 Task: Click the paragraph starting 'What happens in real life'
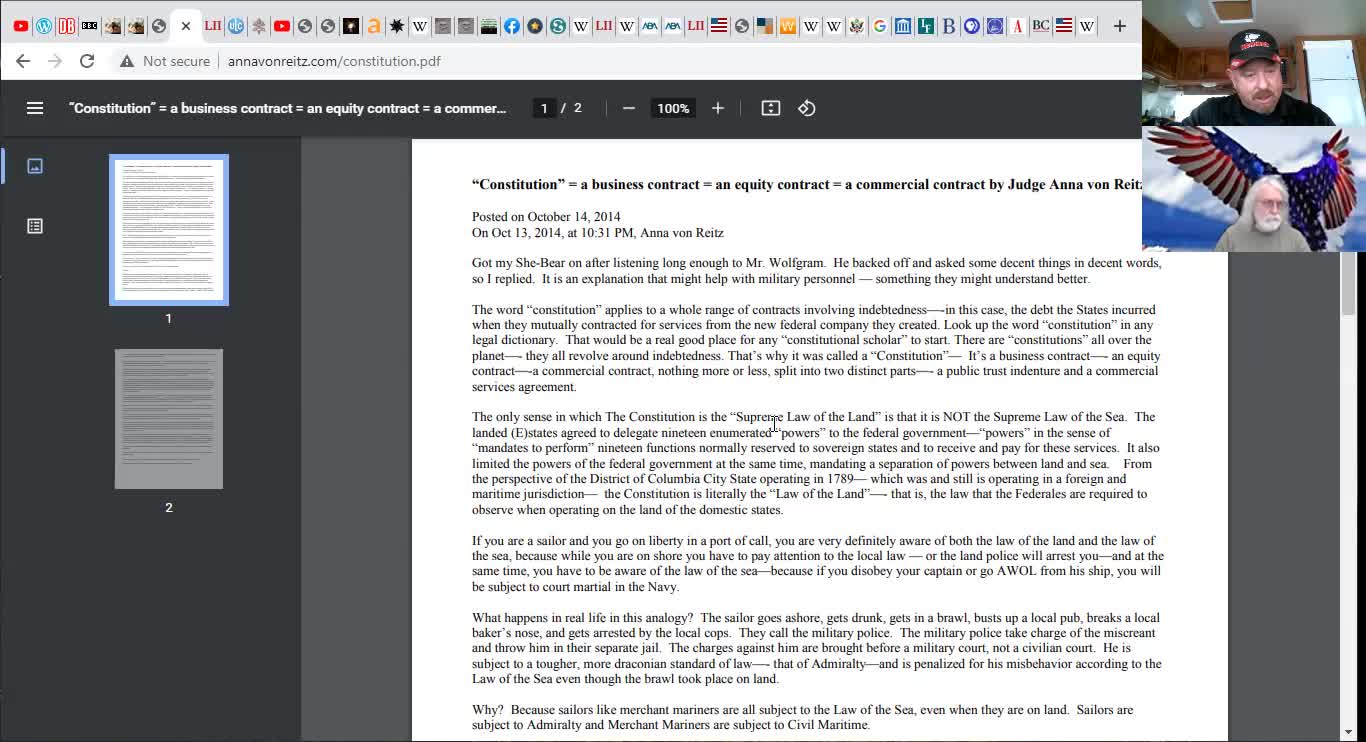(816, 648)
